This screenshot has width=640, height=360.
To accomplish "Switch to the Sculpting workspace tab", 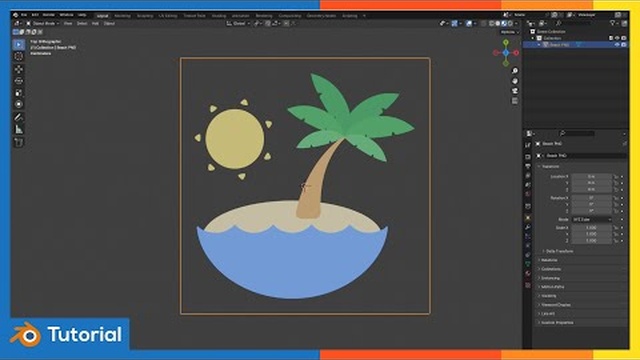I will [145, 16].
